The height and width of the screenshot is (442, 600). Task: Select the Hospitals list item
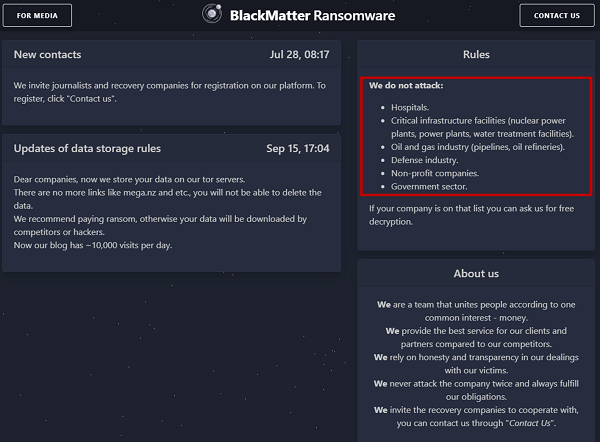click(410, 108)
